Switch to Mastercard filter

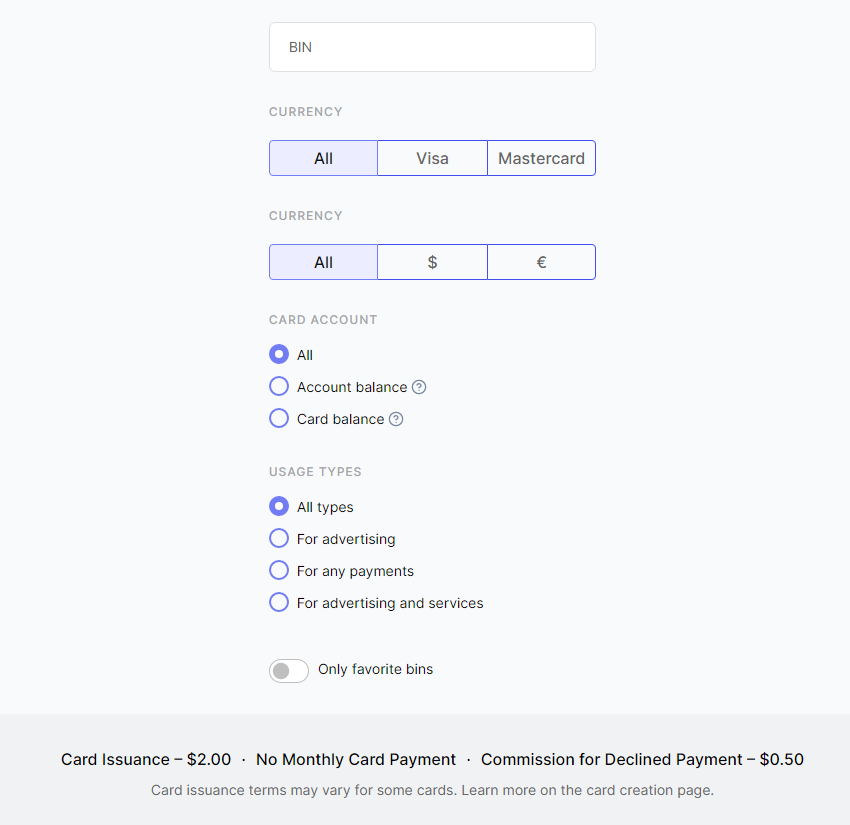[541, 158]
